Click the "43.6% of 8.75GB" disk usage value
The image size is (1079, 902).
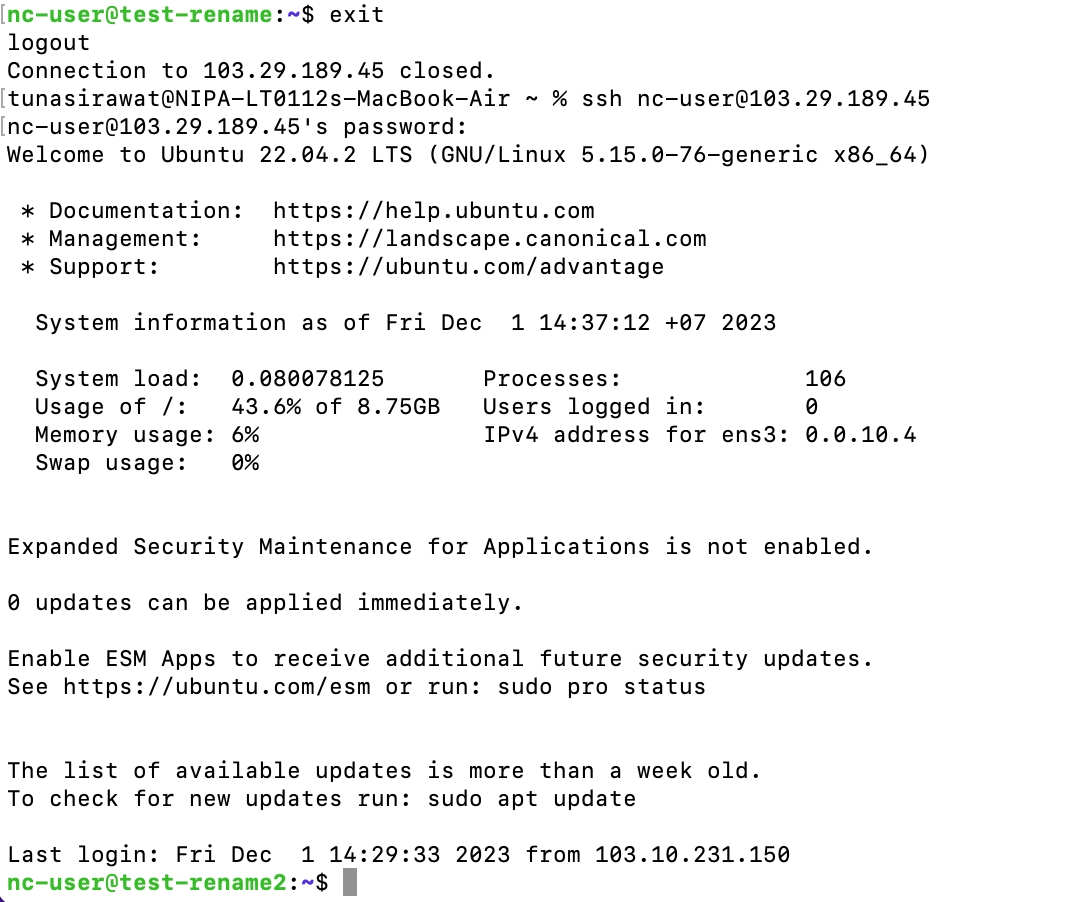pyautogui.click(x=335, y=407)
